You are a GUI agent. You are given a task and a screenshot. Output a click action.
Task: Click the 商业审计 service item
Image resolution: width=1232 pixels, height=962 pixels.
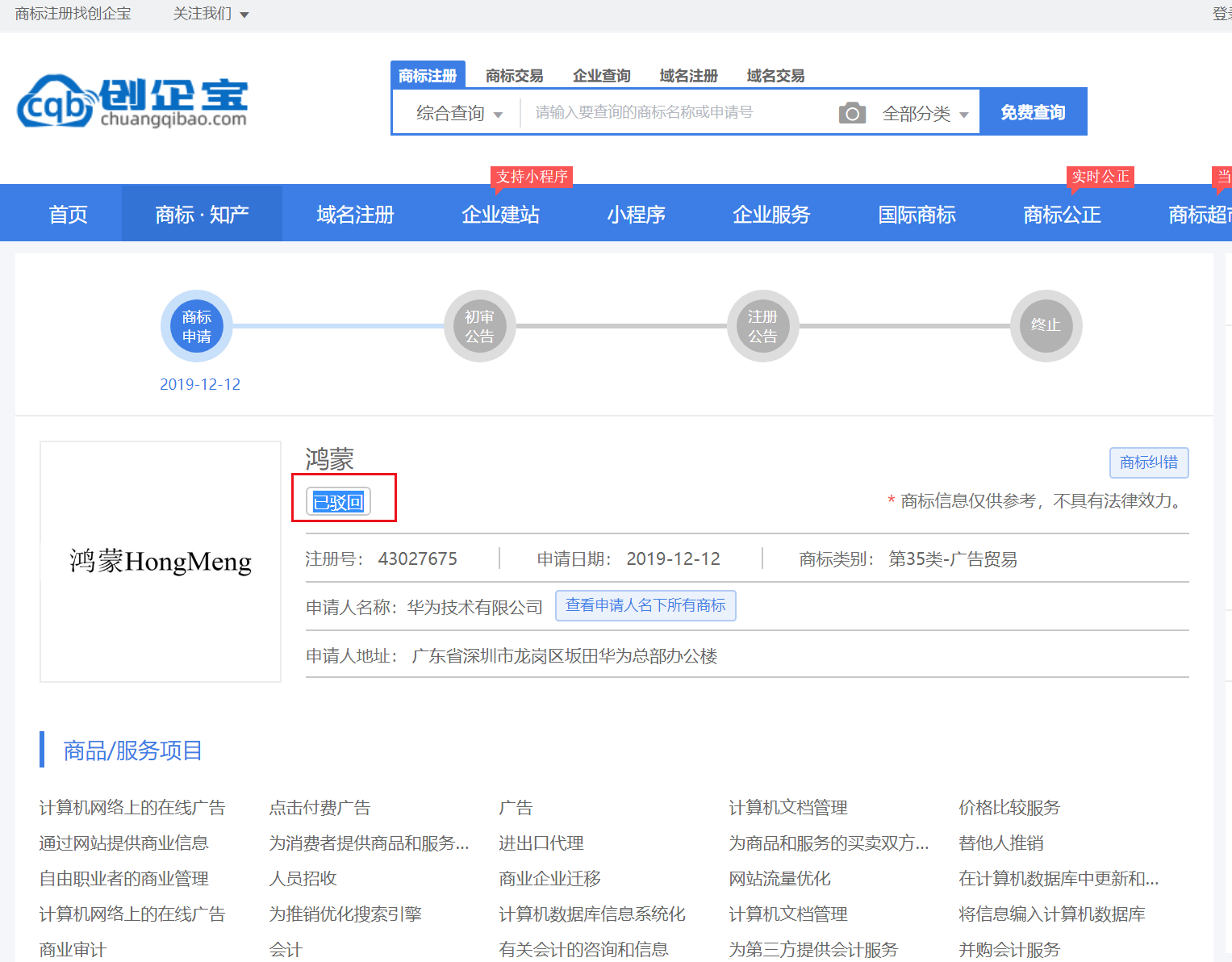click(73, 949)
